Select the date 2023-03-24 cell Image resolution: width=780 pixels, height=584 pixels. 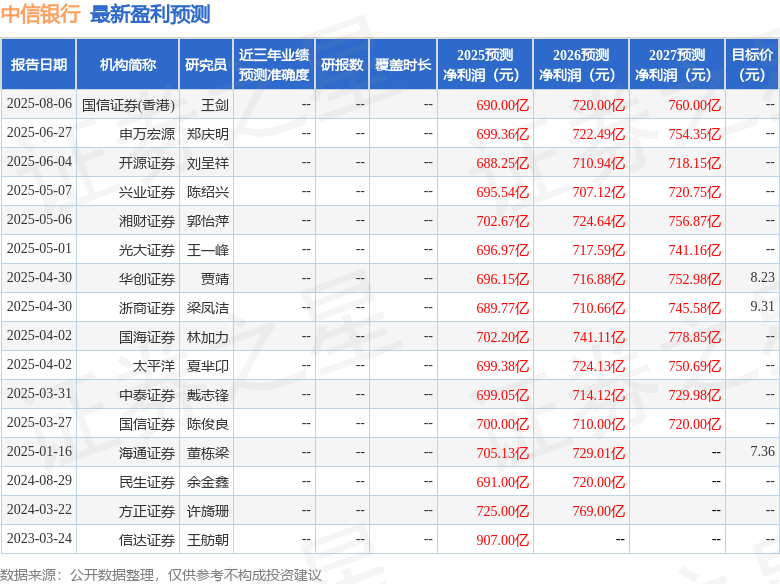[x=39, y=538]
